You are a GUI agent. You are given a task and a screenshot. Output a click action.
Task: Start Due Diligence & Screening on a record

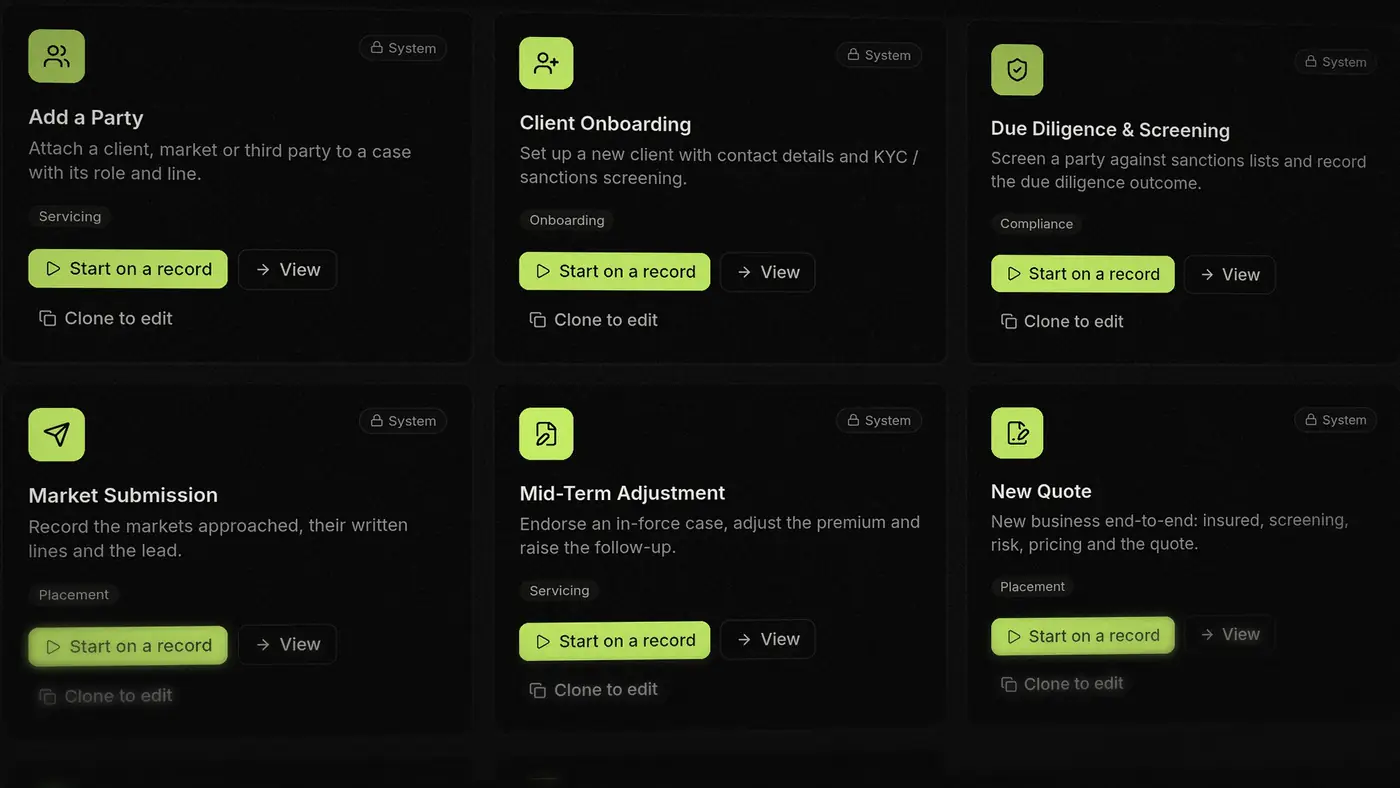[1082, 274]
